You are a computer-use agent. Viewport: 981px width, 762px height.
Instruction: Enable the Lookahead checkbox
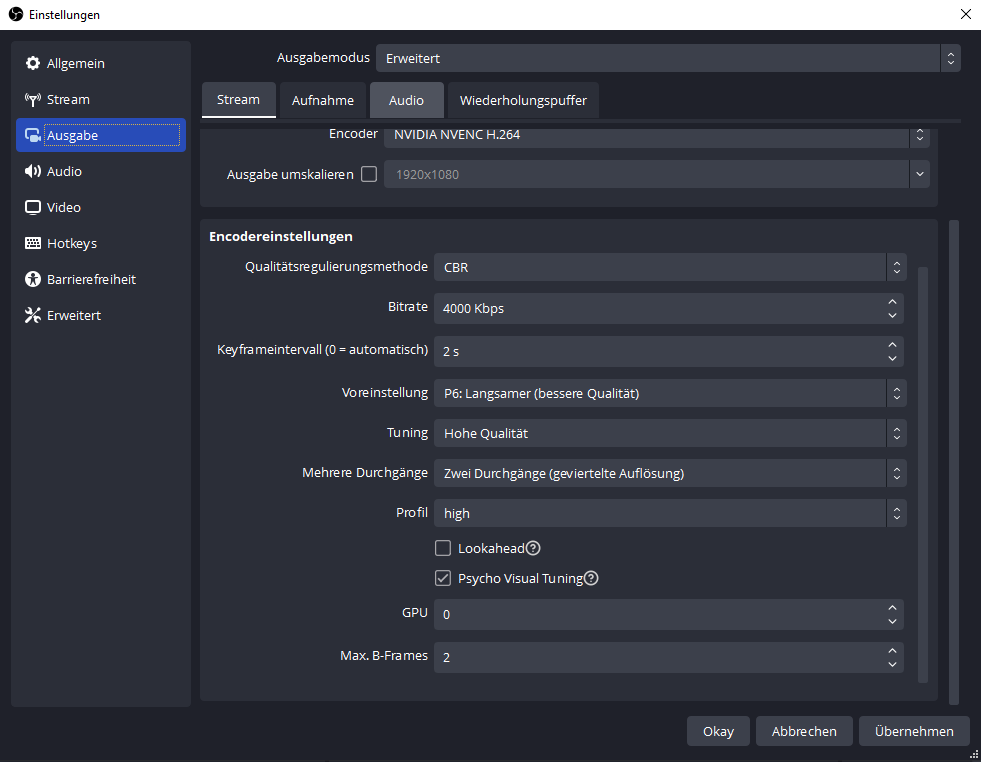pos(443,548)
